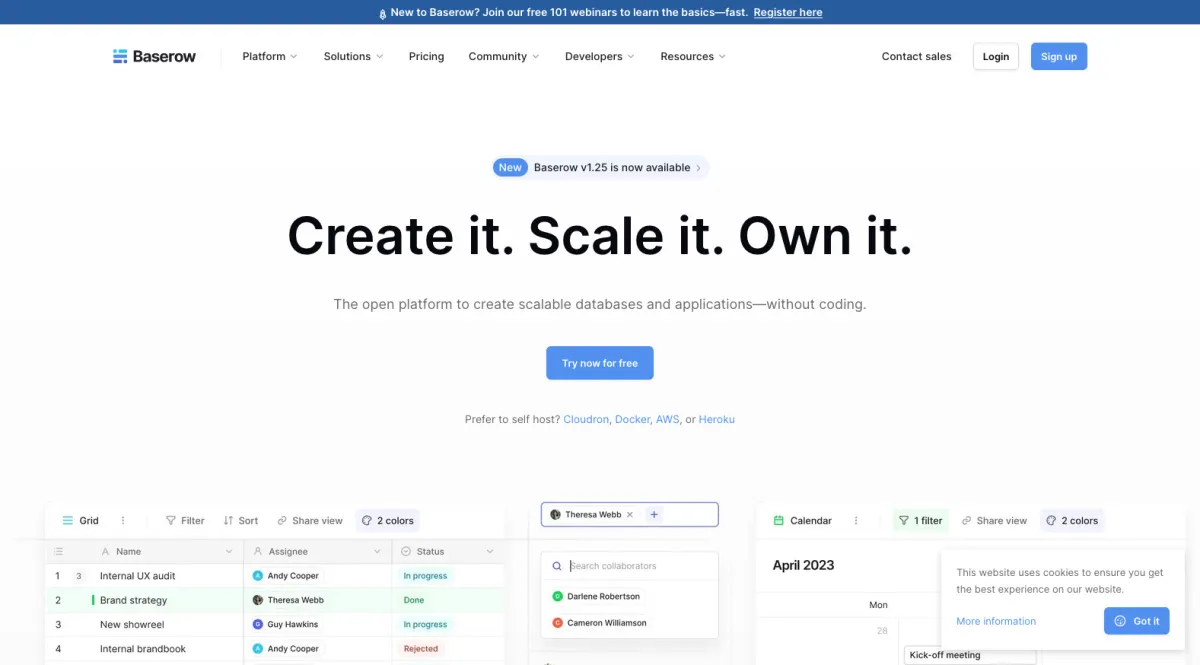Screen dimensions: 1200x665
Task: Select the Internal UX audit cell
Action: tap(138, 576)
